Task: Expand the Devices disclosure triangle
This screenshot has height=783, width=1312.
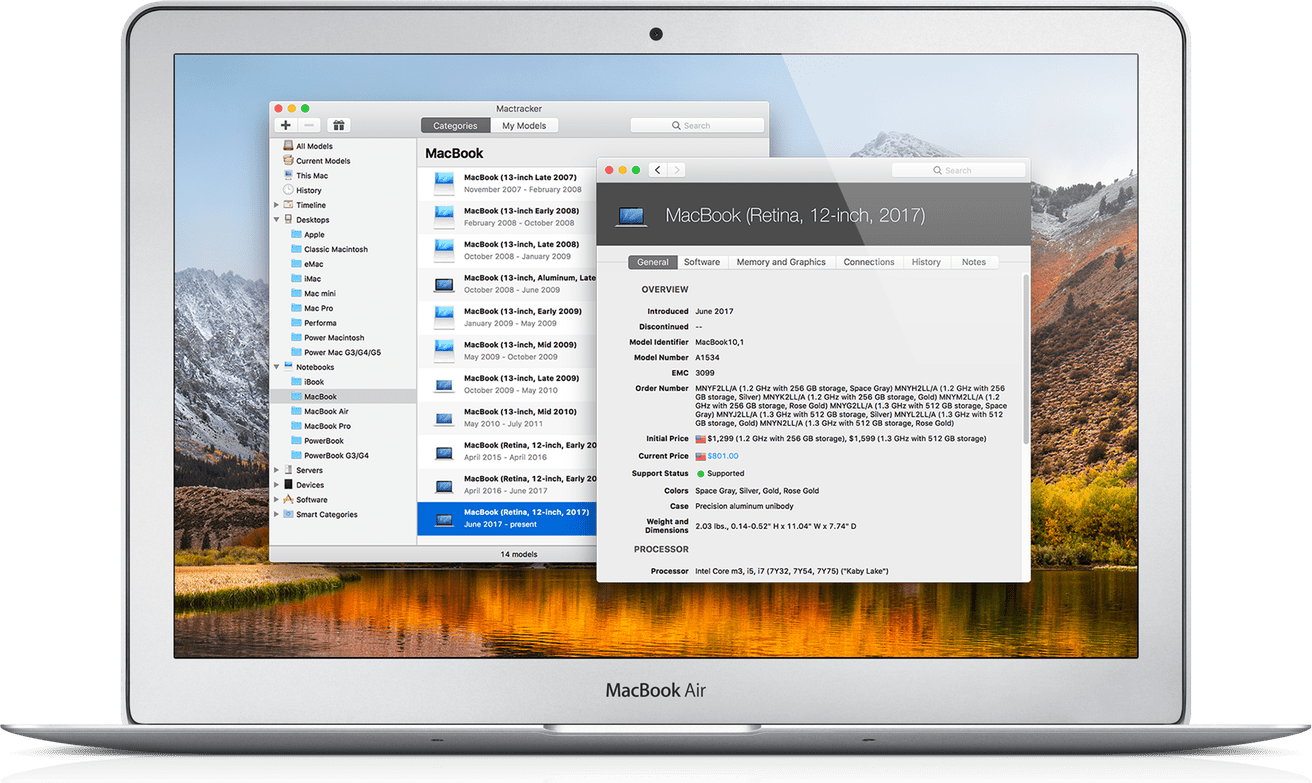Action: click(277, 485)
